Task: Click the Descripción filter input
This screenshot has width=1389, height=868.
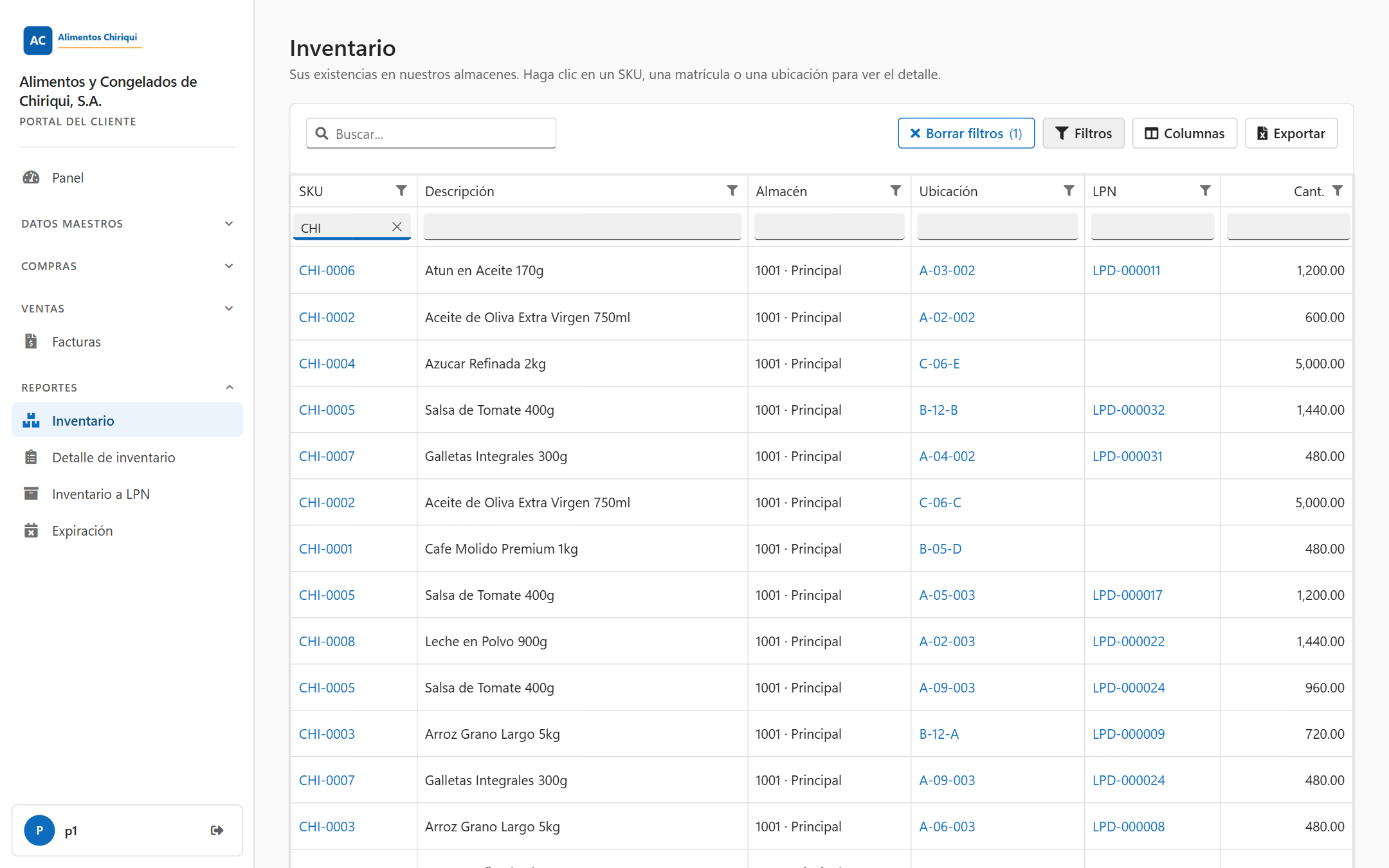Action: click(x=583, y=227)
